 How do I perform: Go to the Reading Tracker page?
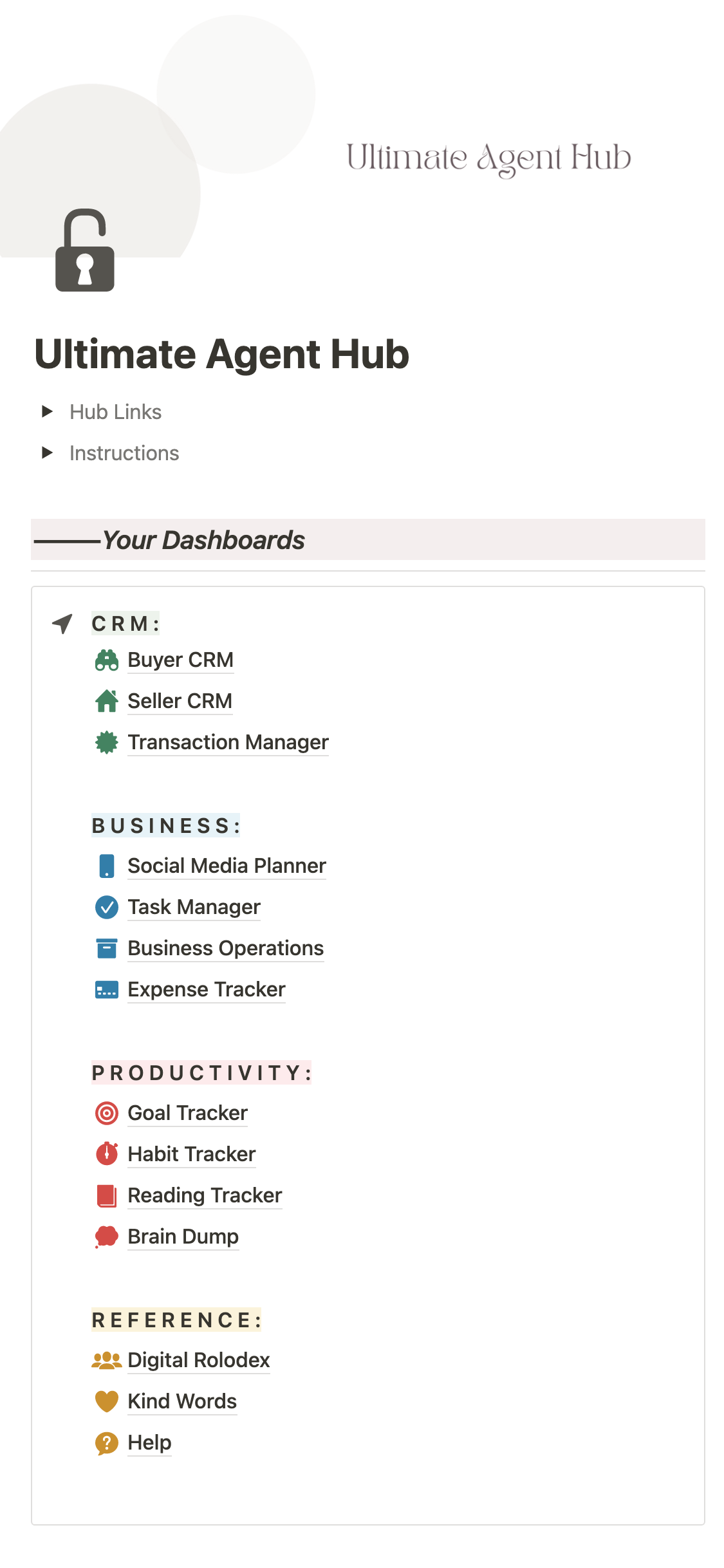205,1195
